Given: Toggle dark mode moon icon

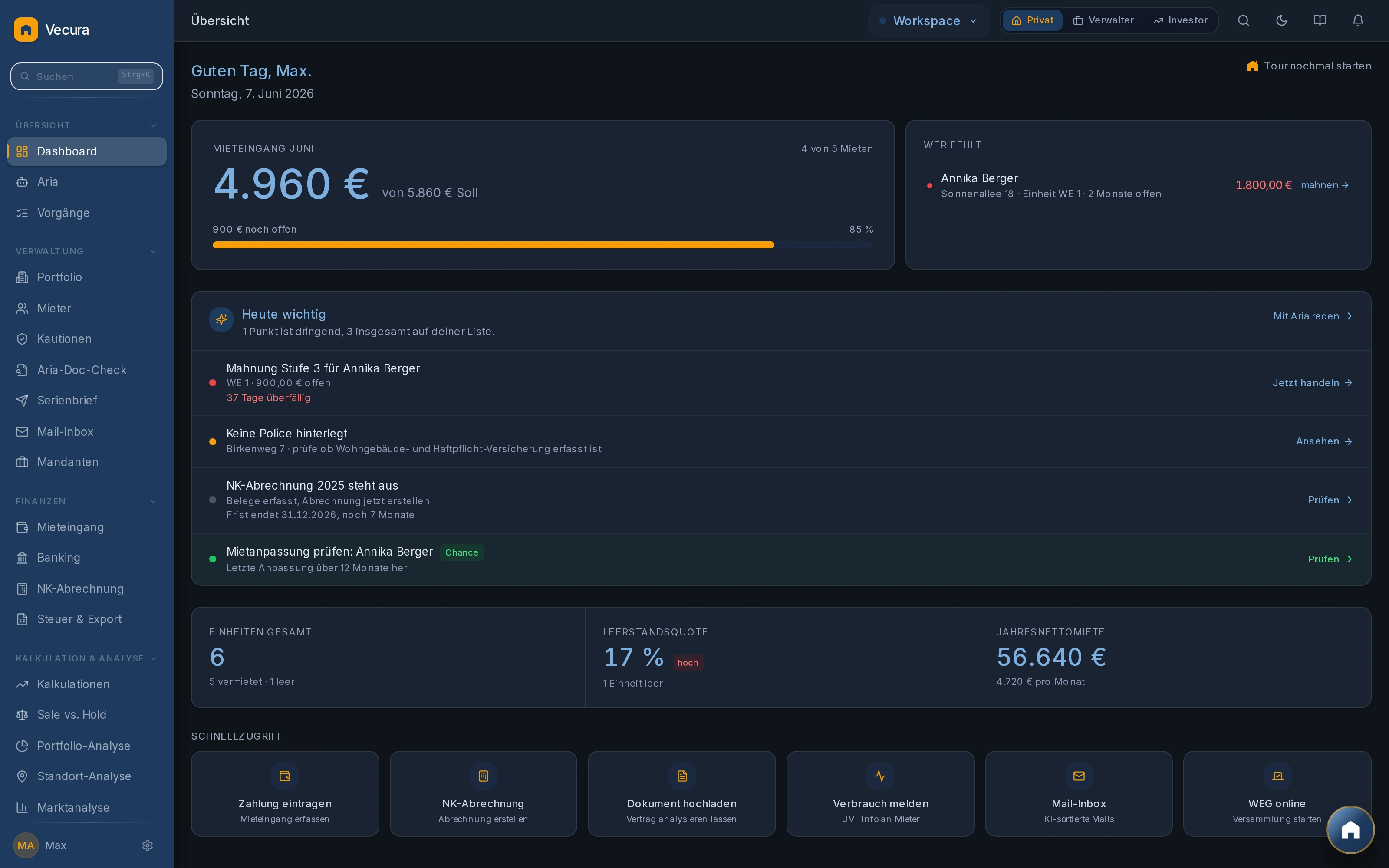Looking at the screenshot, I should tap(1282, 21).
